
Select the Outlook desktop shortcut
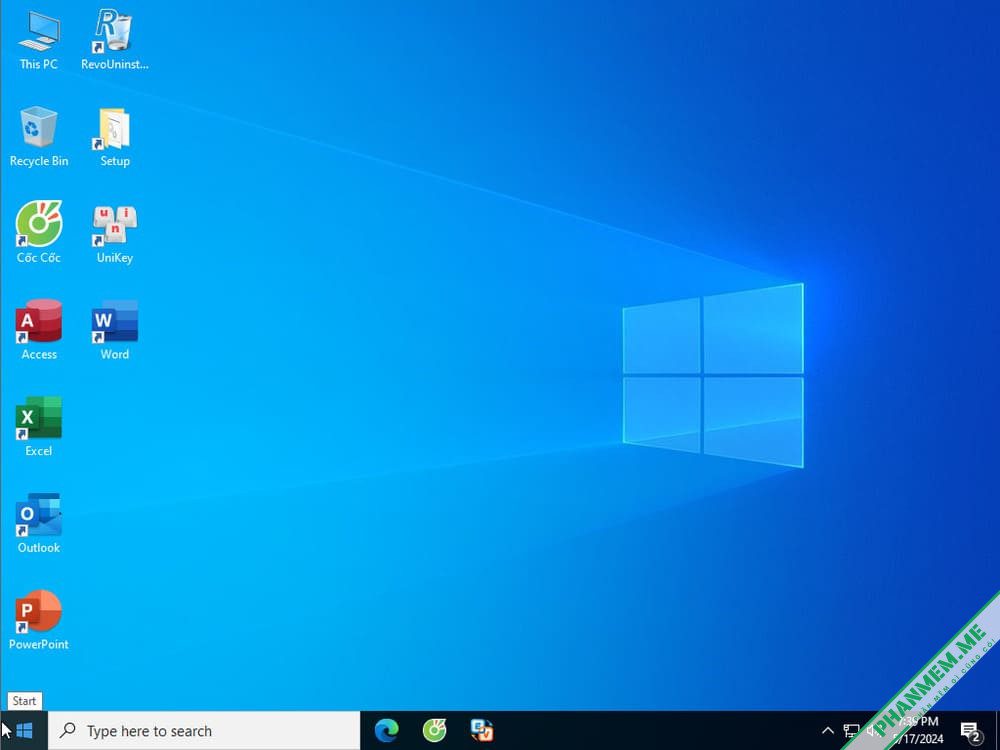(x=38, y=523)
